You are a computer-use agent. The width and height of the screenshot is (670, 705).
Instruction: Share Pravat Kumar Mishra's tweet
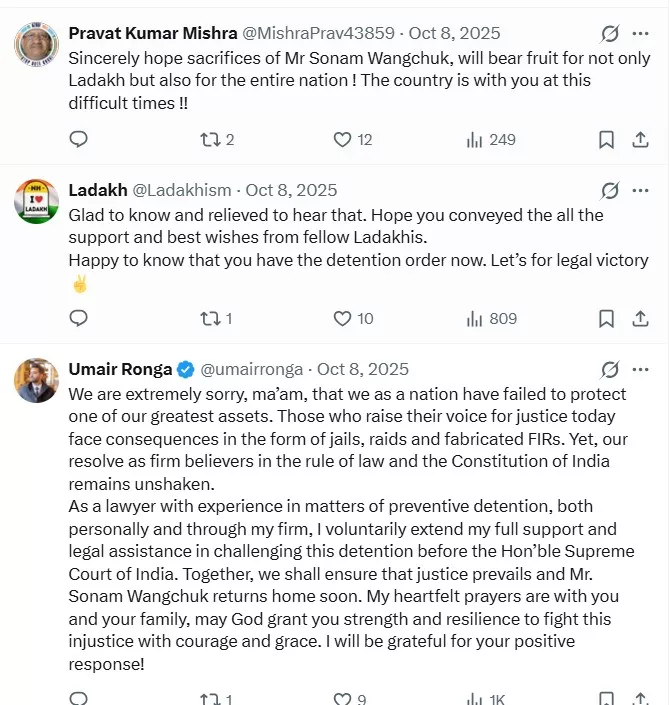pos(641,139)
